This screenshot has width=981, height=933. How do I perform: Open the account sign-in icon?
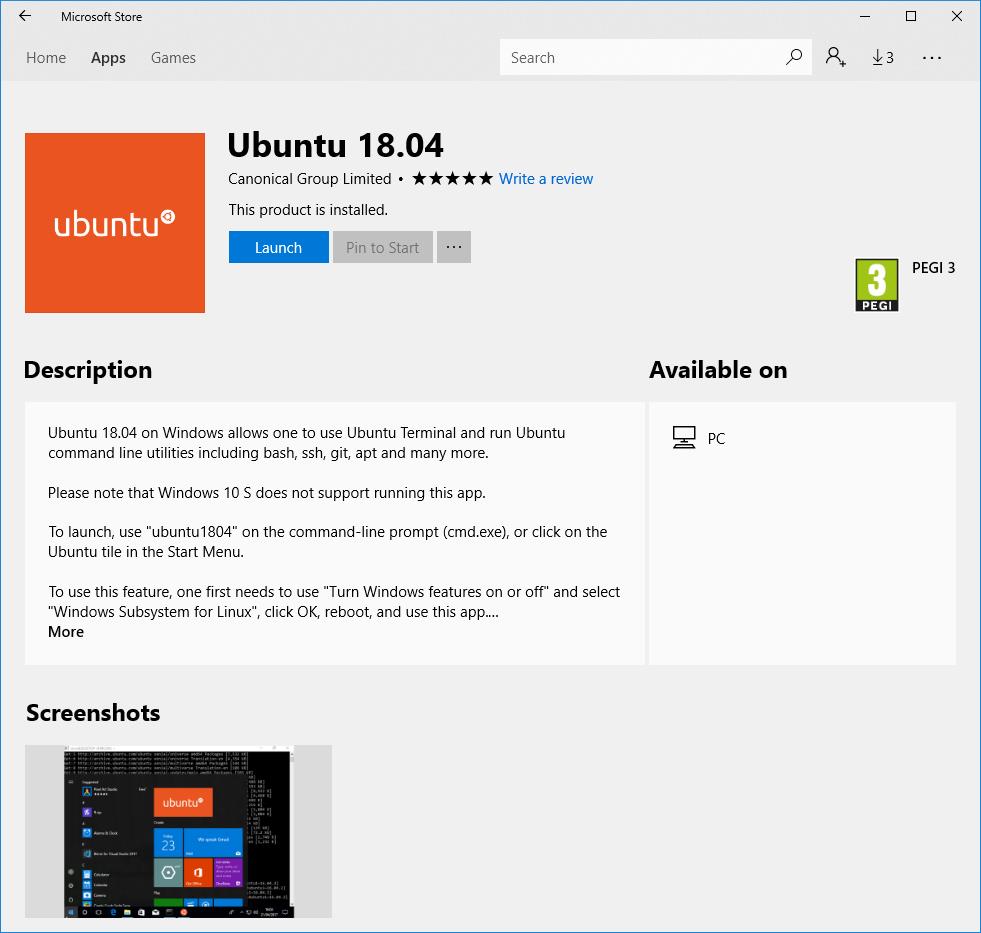coord(836,57)
